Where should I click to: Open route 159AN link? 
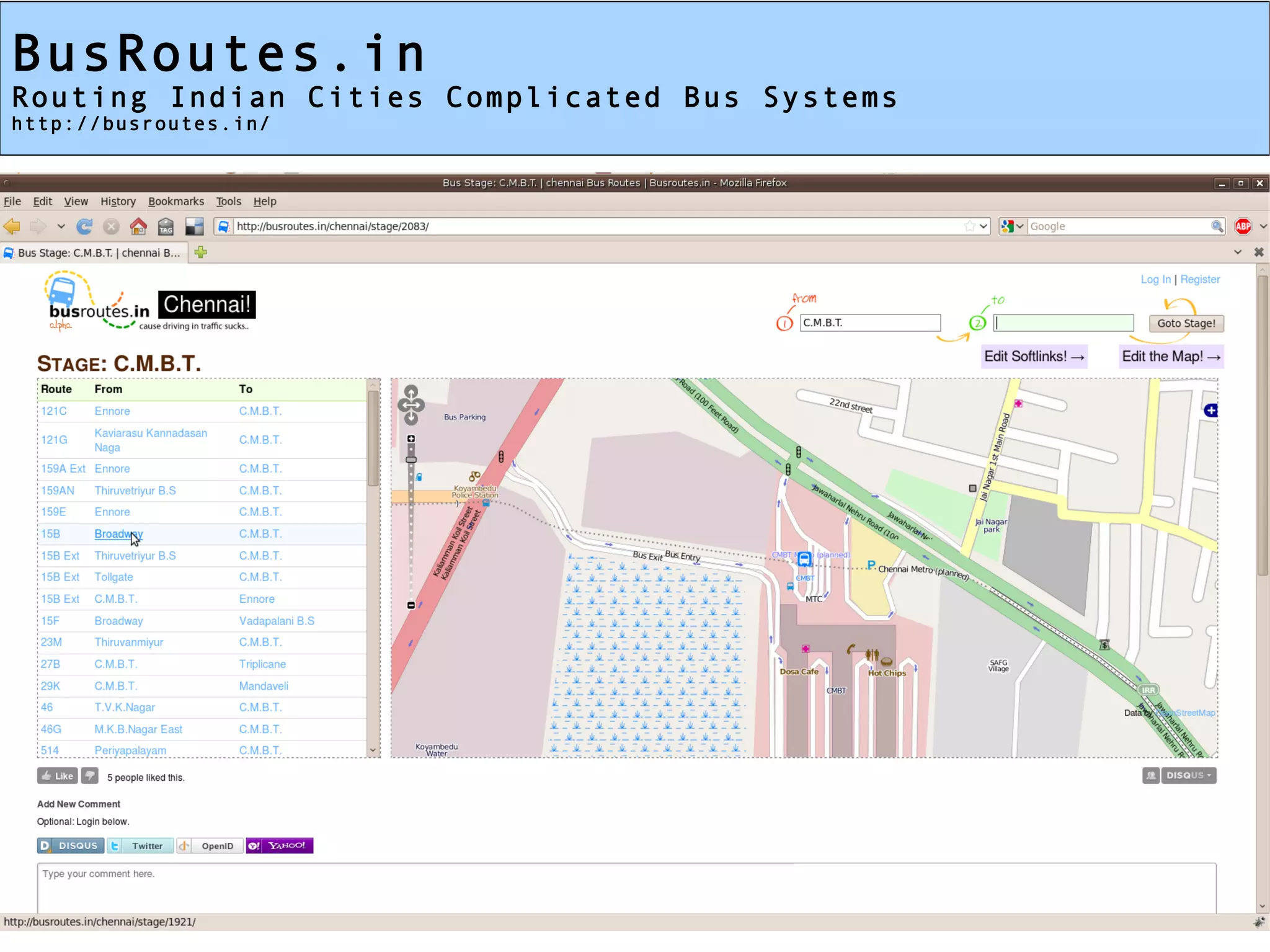pyautogui.click(x=58, y=491)
